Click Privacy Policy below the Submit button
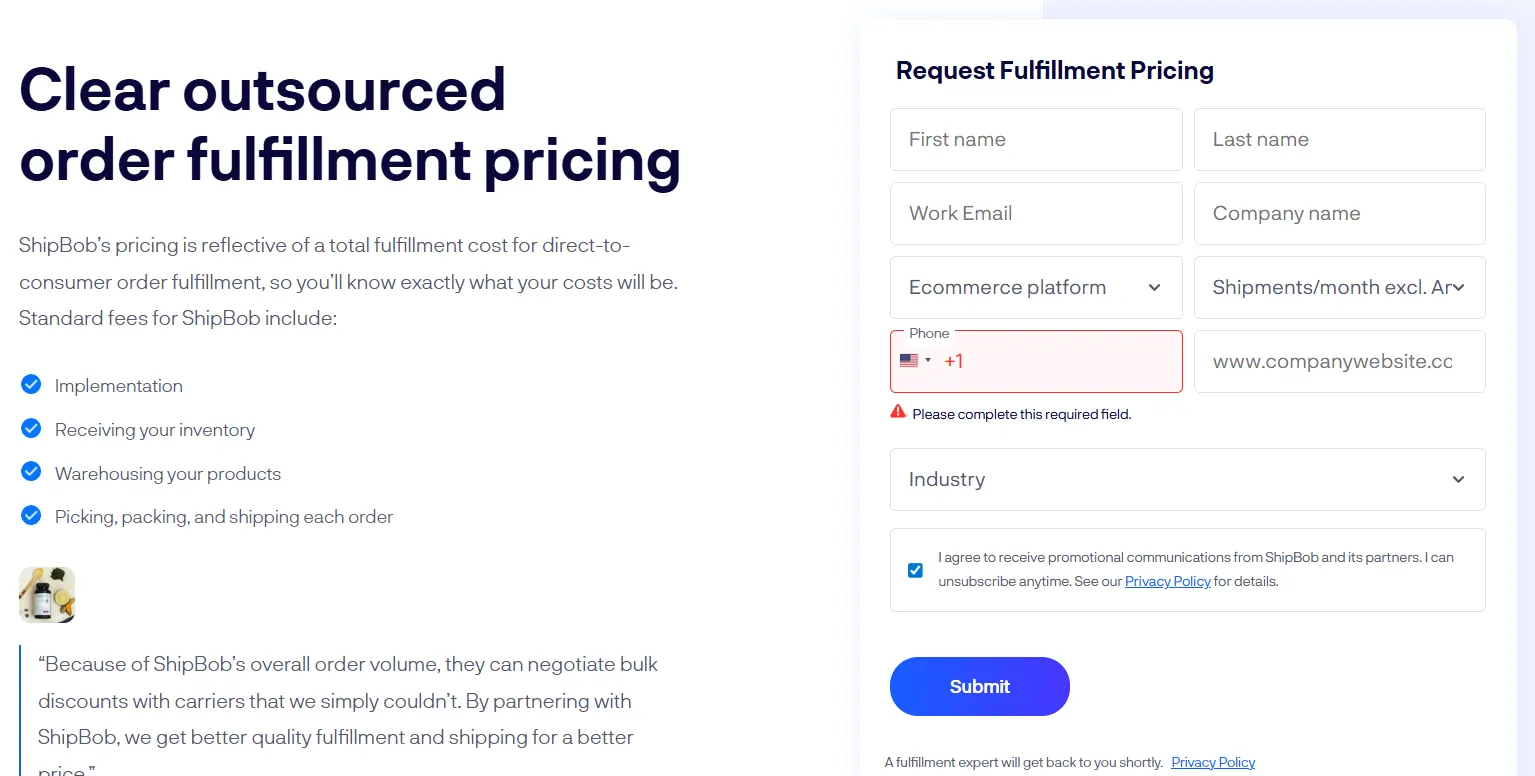1535x776 pixels. [x=1213, y=761]
